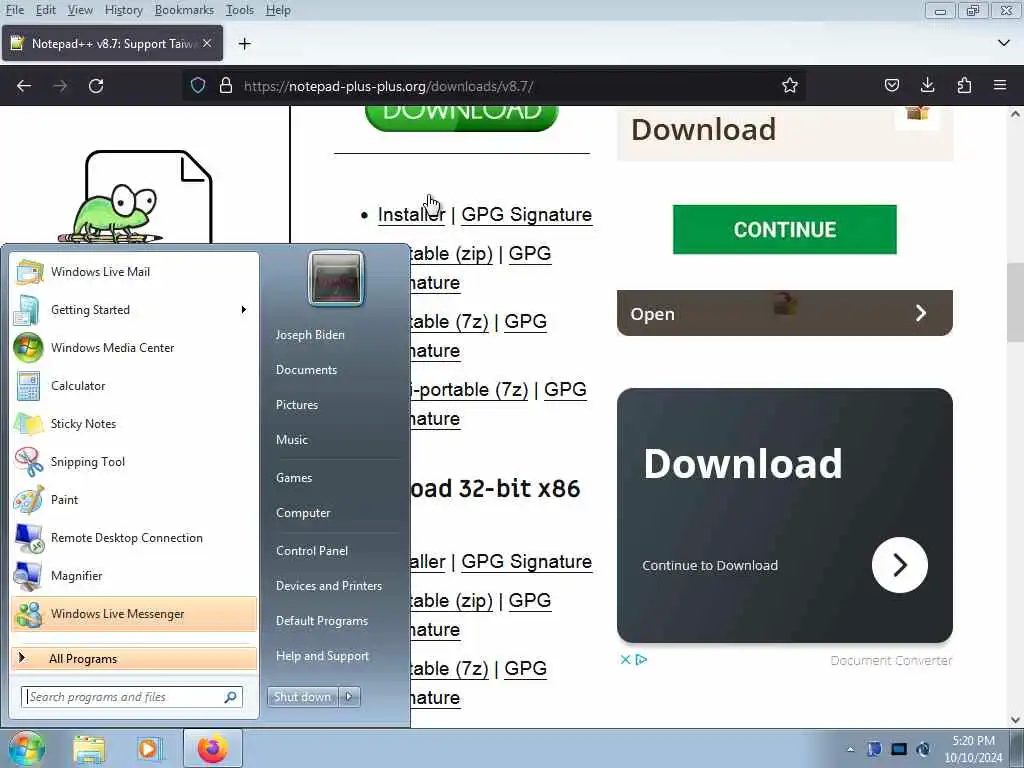The image size is (1024, 768).
Task: Click the Firefox back arrow button
Action: click(x=24, y=86)
